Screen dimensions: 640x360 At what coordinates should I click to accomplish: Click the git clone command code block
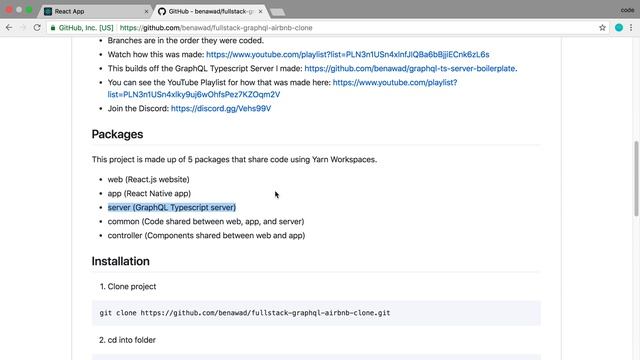point(316,313)
